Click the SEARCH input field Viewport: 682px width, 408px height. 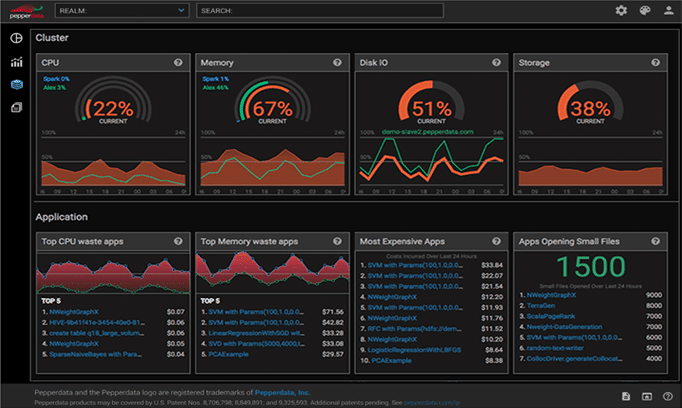pyautogui.click(x=318, y=10)
